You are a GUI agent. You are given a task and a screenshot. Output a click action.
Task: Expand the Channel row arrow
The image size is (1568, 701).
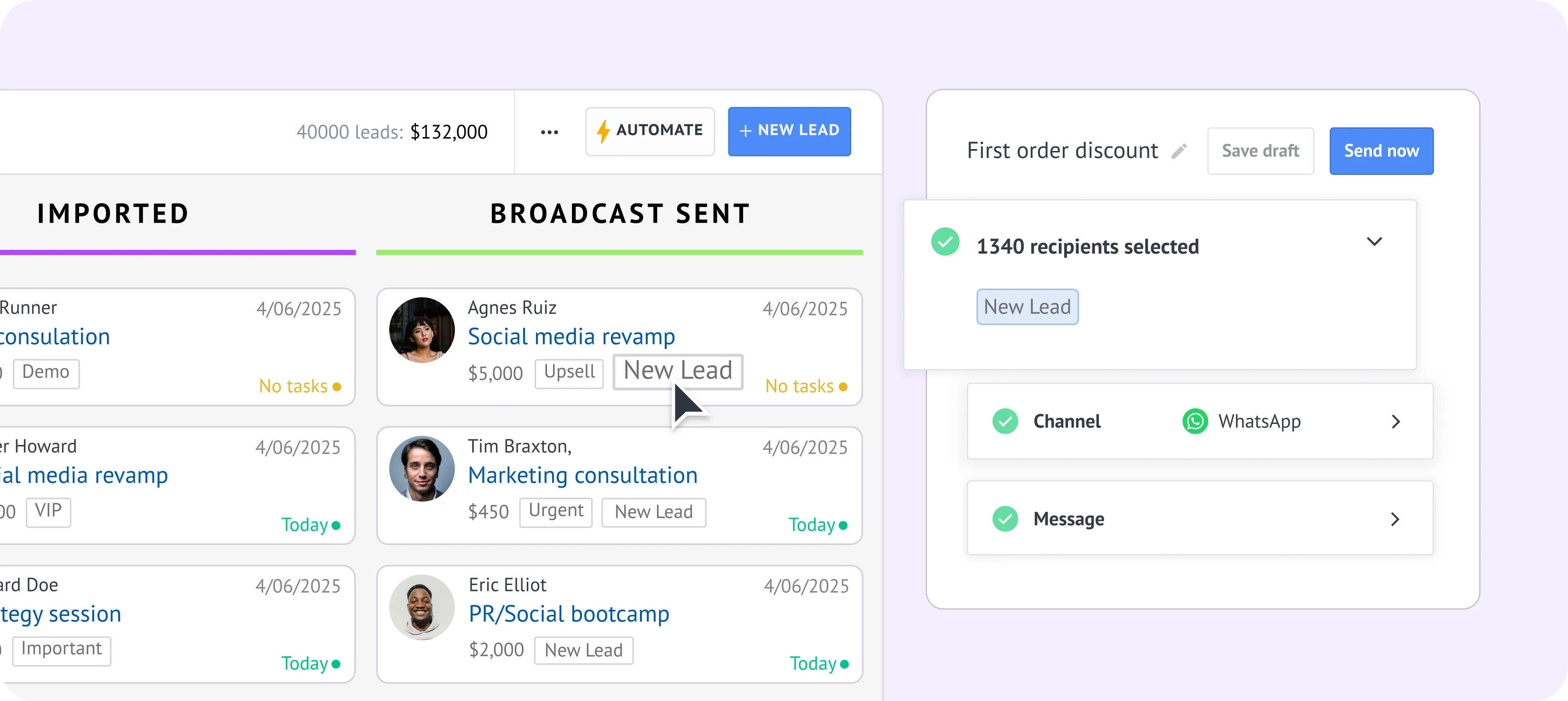coord(1396,422)
